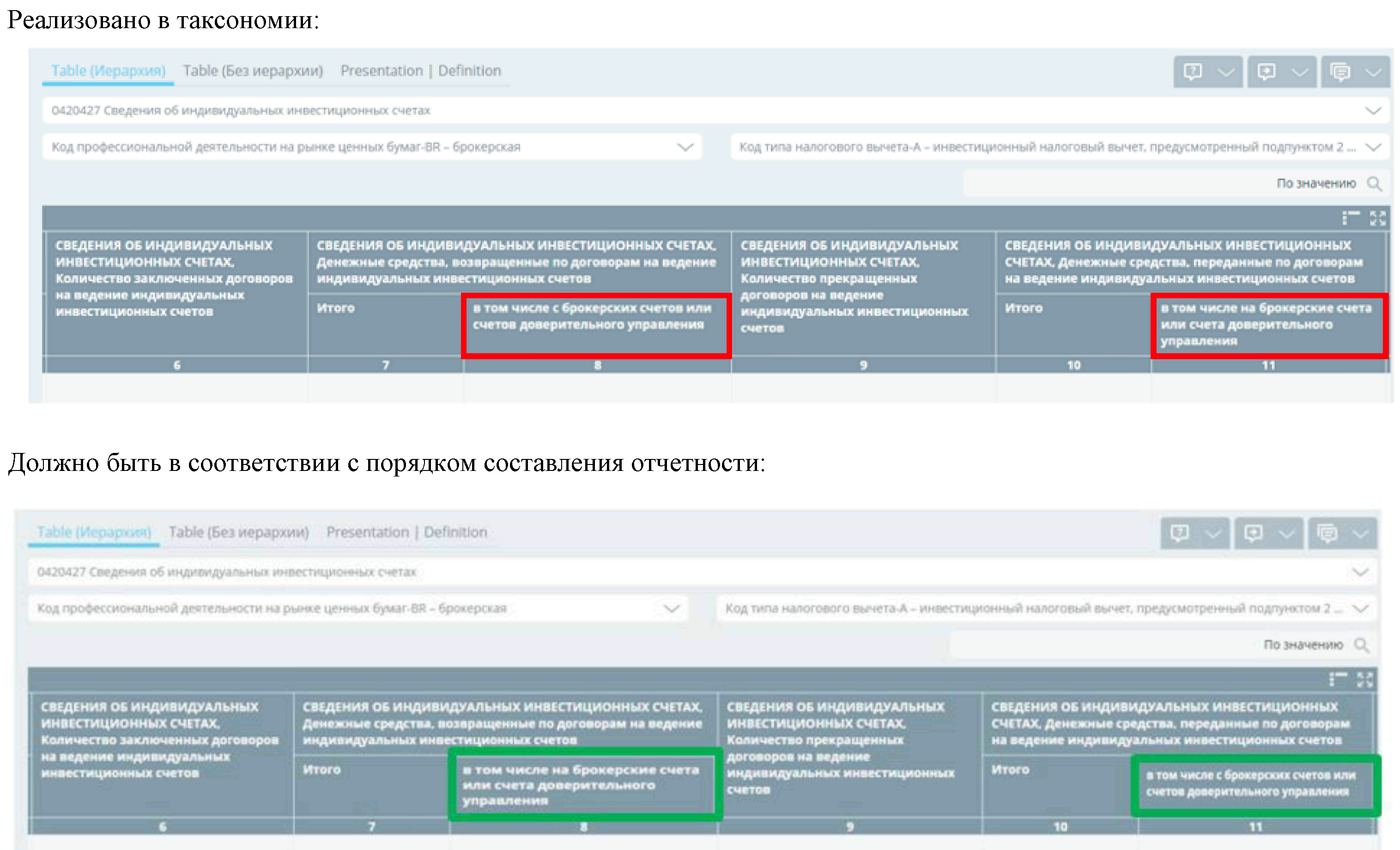
Task: Click add comment icon in bottom panel
Action: 1253,533
